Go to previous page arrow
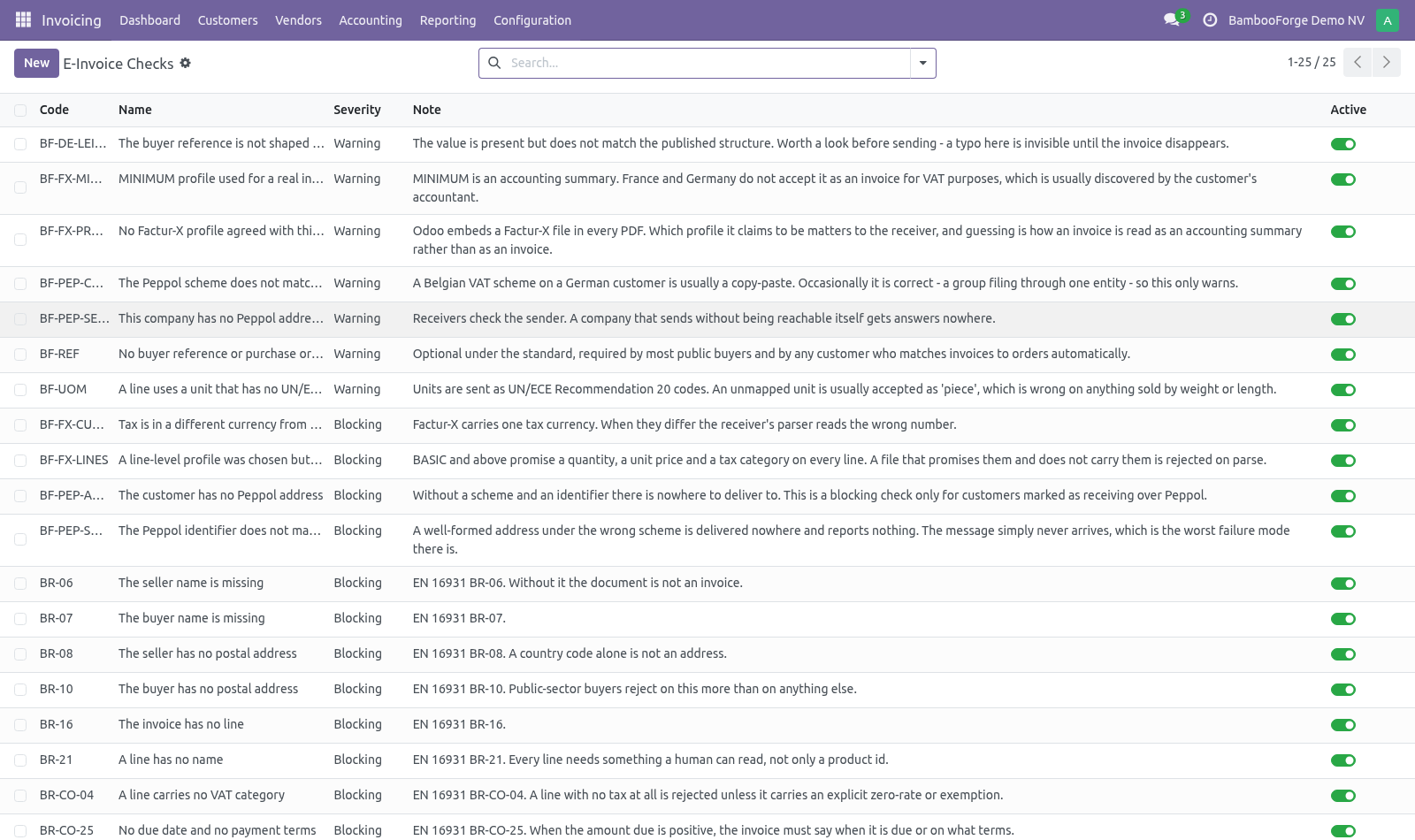 pos(1358,62)
